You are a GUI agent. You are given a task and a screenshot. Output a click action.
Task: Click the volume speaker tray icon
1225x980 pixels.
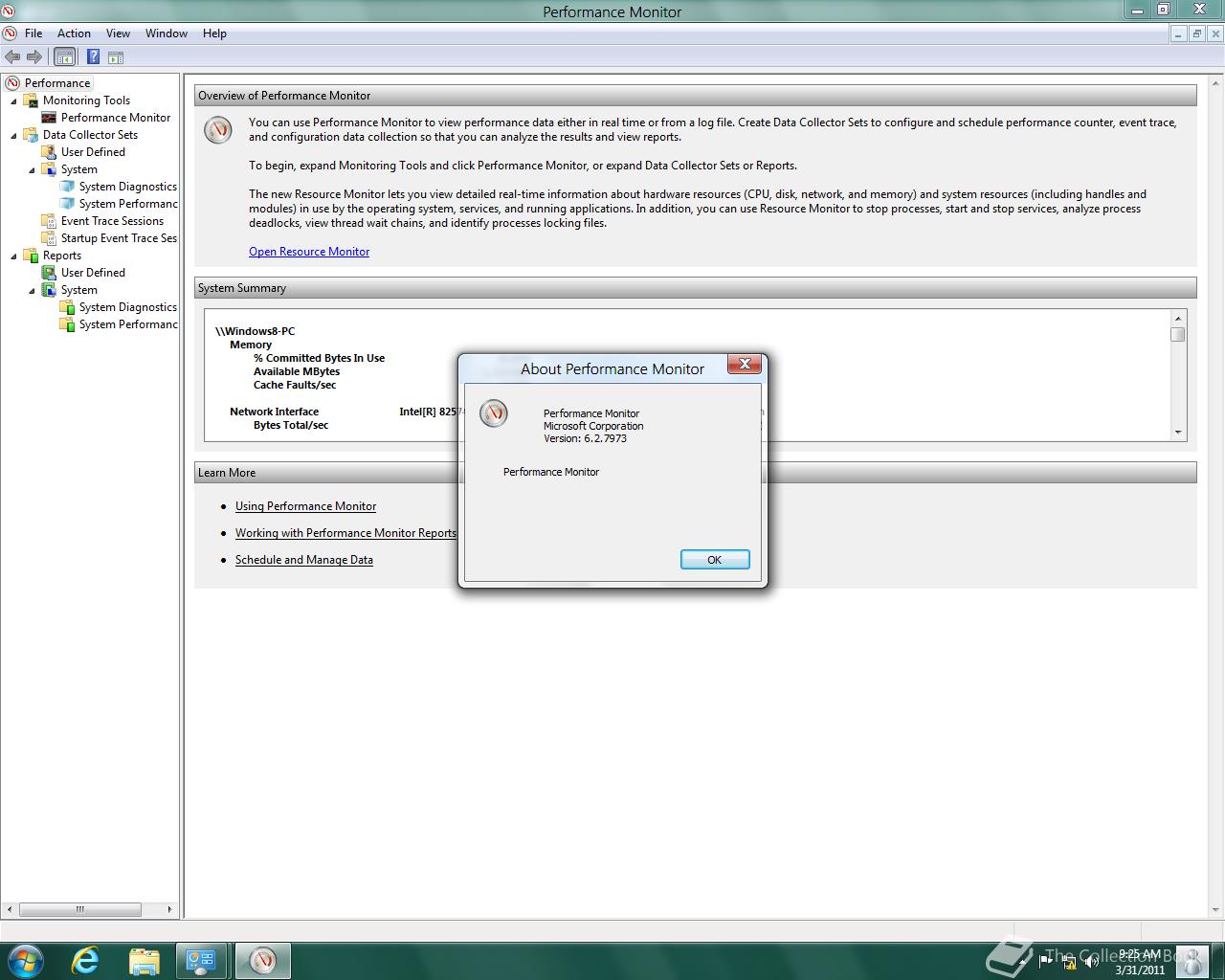pyautogui.click(x=1091, y=962)
